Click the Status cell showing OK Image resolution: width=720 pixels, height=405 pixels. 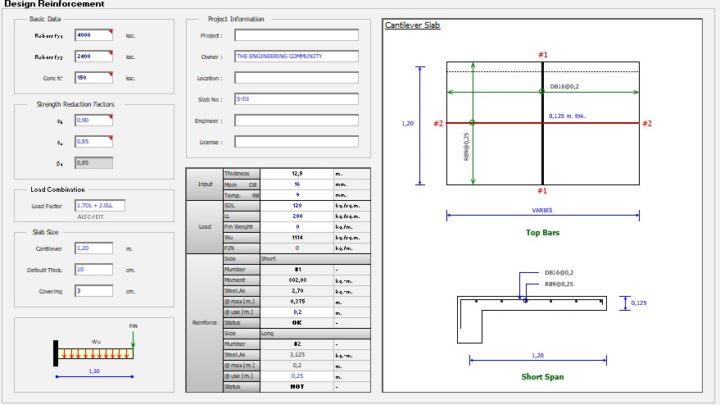tap(297, 323)
